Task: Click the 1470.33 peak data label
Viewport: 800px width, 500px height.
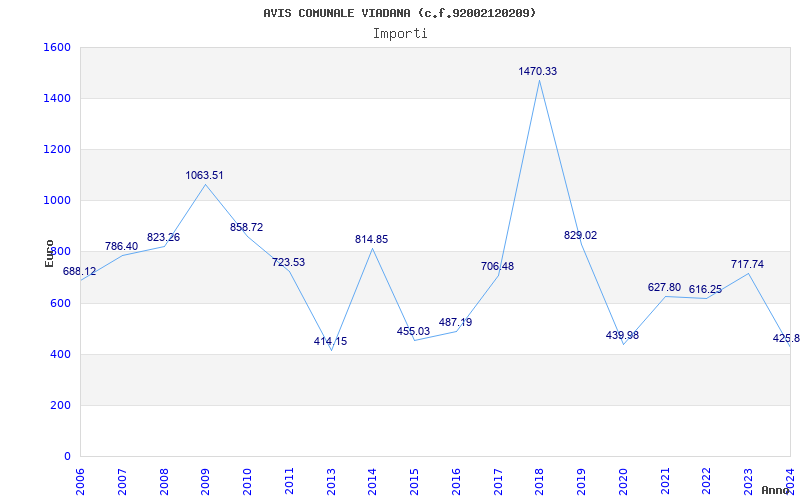Action: [x=537, y=71]
